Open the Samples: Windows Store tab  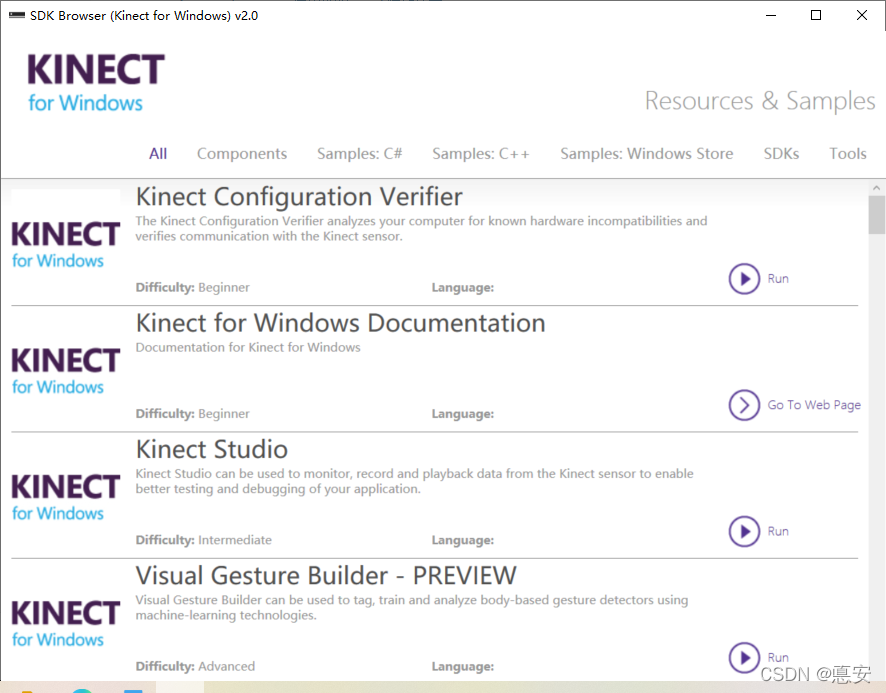click(646, 154)
